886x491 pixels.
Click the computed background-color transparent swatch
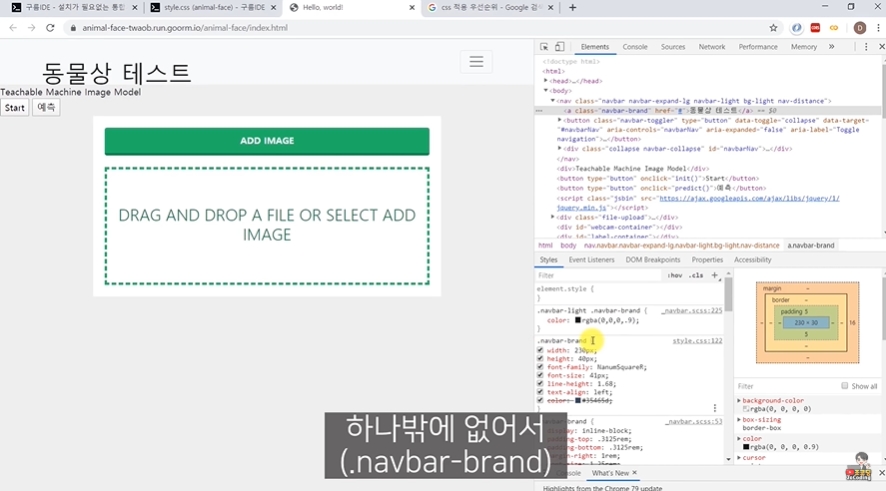746,409
